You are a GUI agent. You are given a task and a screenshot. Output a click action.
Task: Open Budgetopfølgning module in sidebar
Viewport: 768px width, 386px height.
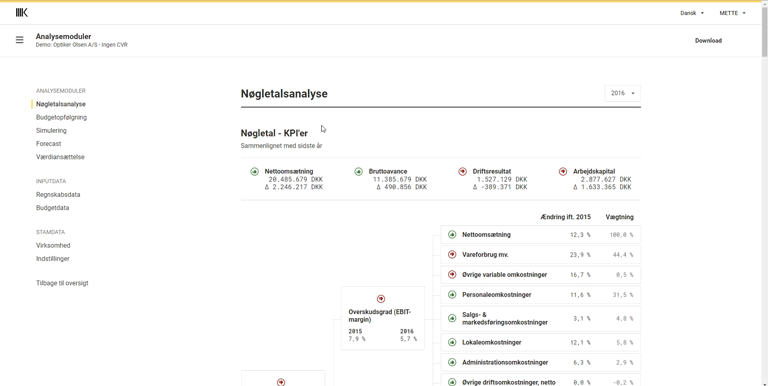(61, 118)
